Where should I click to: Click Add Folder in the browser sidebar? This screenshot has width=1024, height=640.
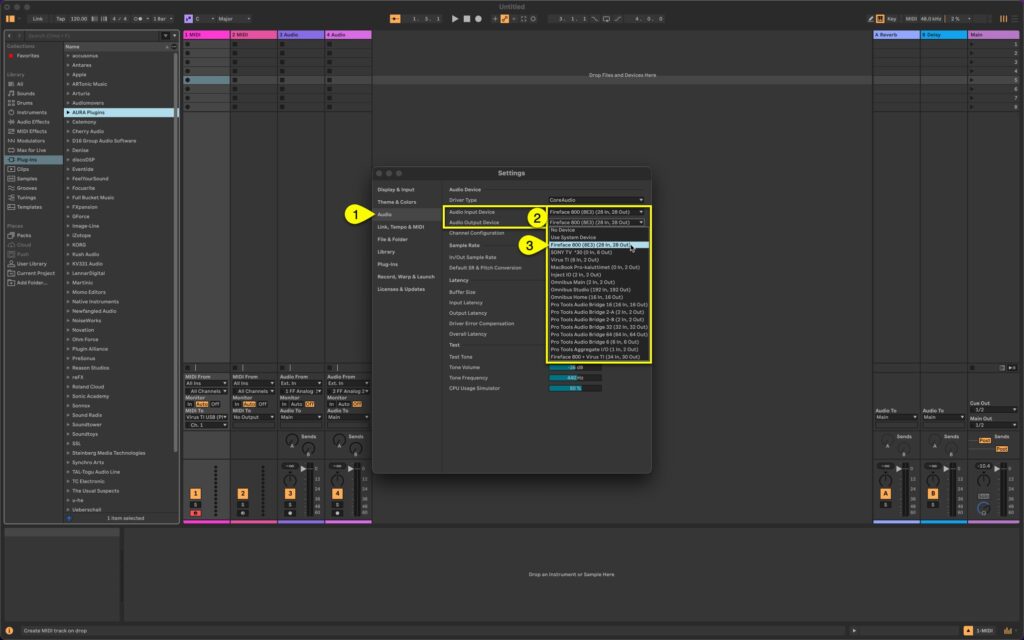tap(34, 283)
